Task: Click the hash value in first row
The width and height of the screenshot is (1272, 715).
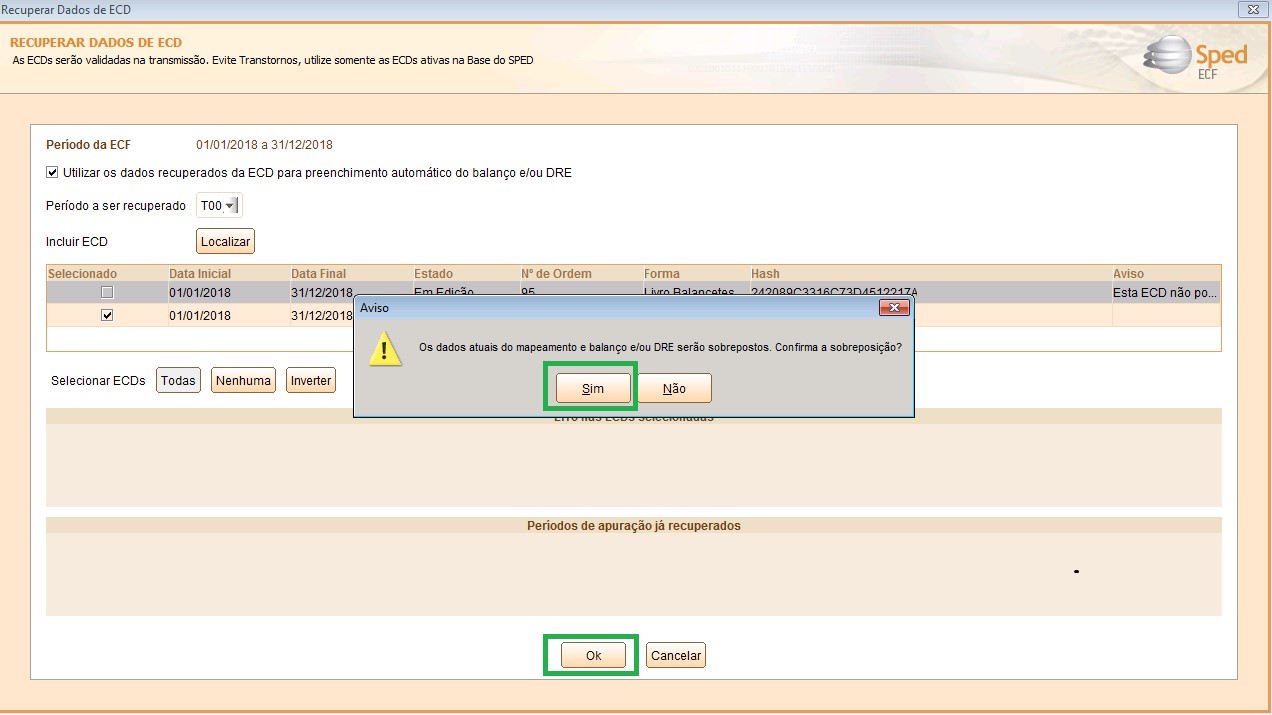Action: click(x=835, y=293)
